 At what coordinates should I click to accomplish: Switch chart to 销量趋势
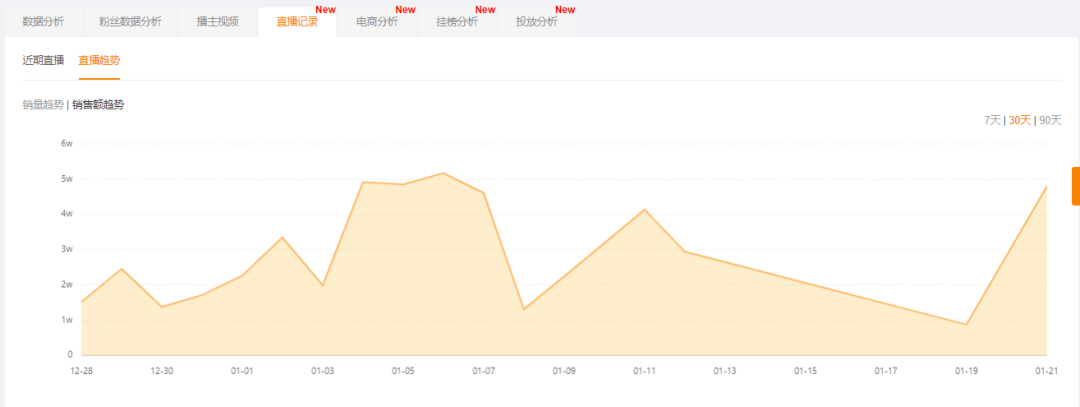(43, 105)
